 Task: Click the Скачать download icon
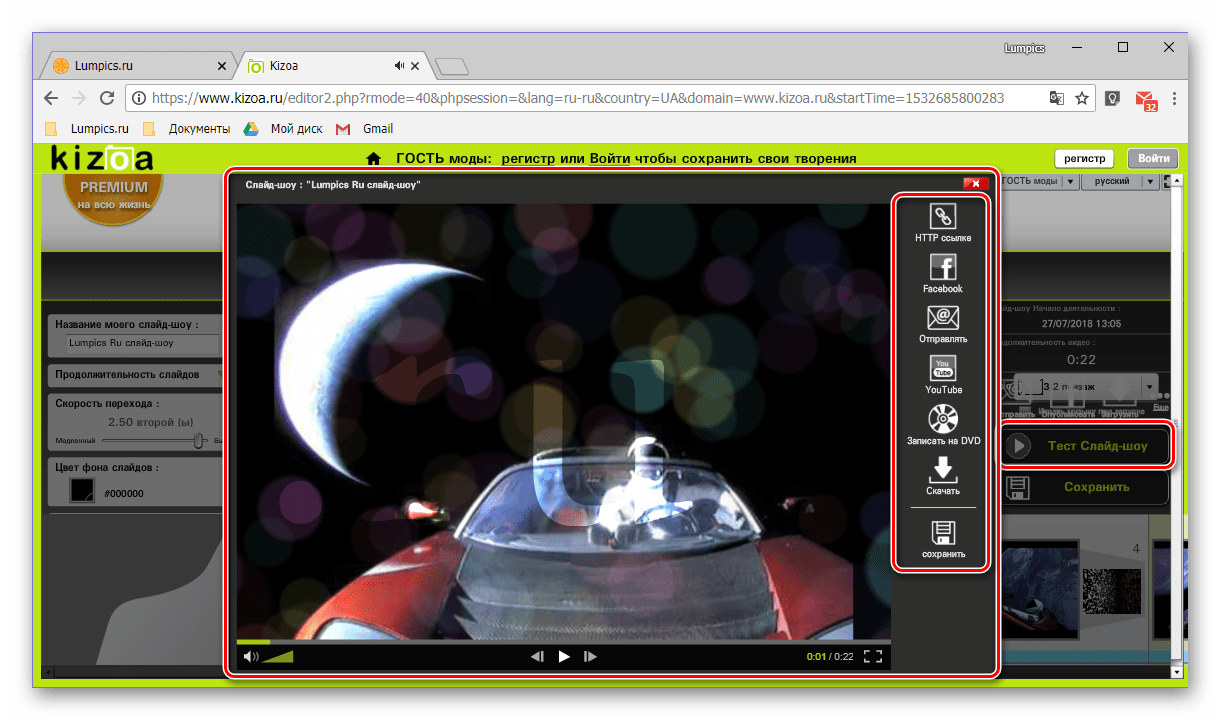[942, 469]
